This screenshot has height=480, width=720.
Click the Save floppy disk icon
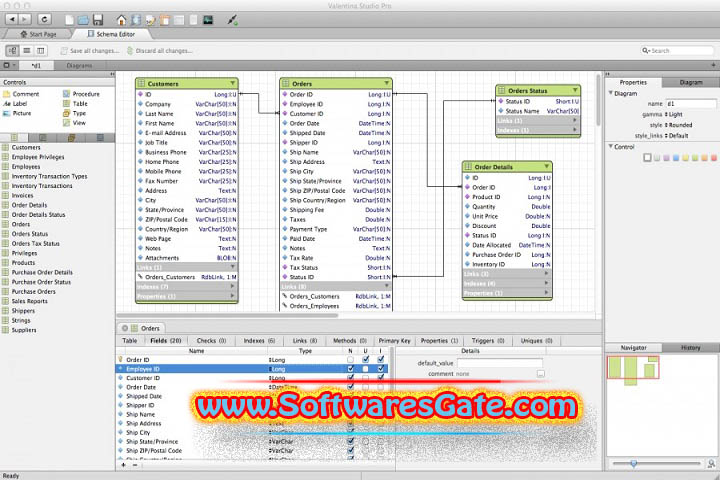point(98,20)
